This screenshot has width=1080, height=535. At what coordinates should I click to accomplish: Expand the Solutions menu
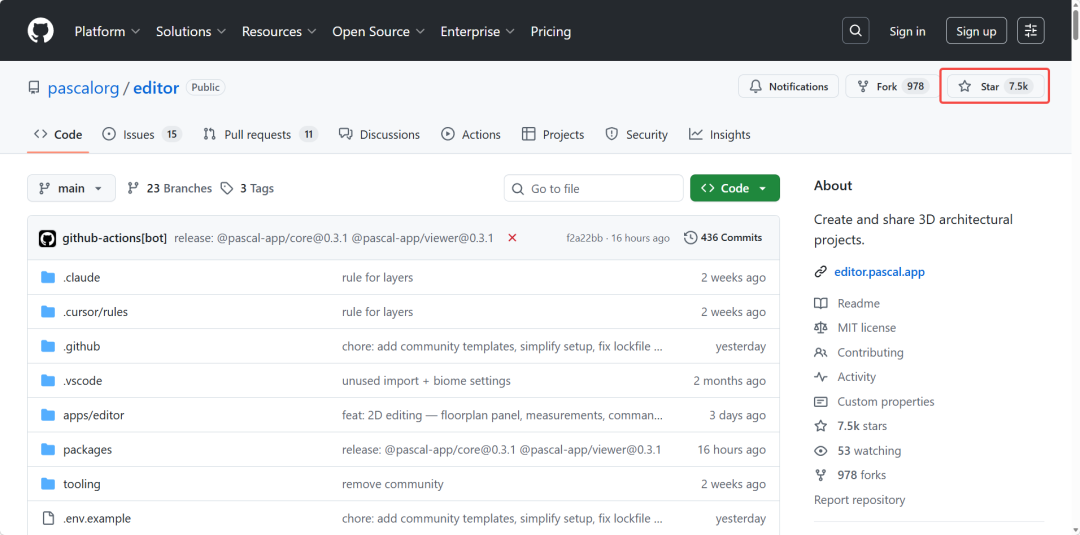pyautogui.click(x=191, y=31)
